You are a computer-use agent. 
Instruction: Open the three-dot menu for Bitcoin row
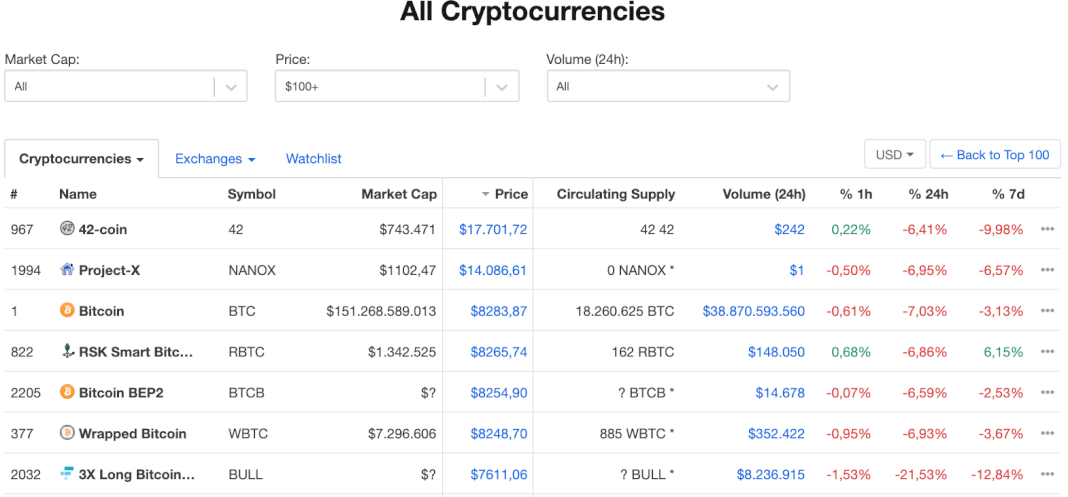coord(1048,311)
